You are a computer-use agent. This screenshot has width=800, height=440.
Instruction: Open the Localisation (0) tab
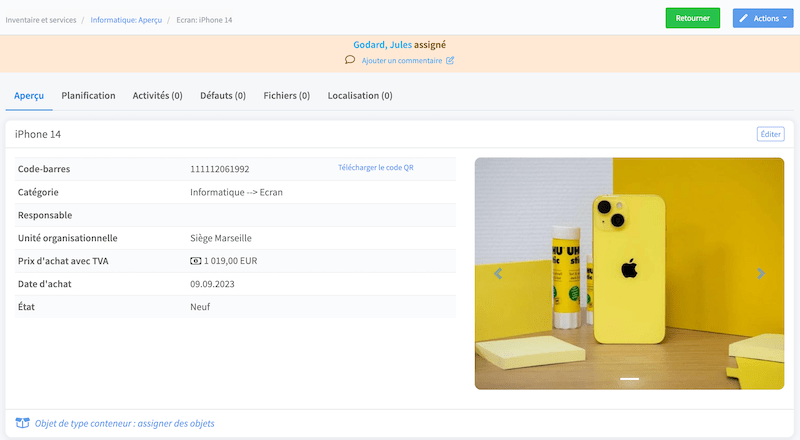360,95
